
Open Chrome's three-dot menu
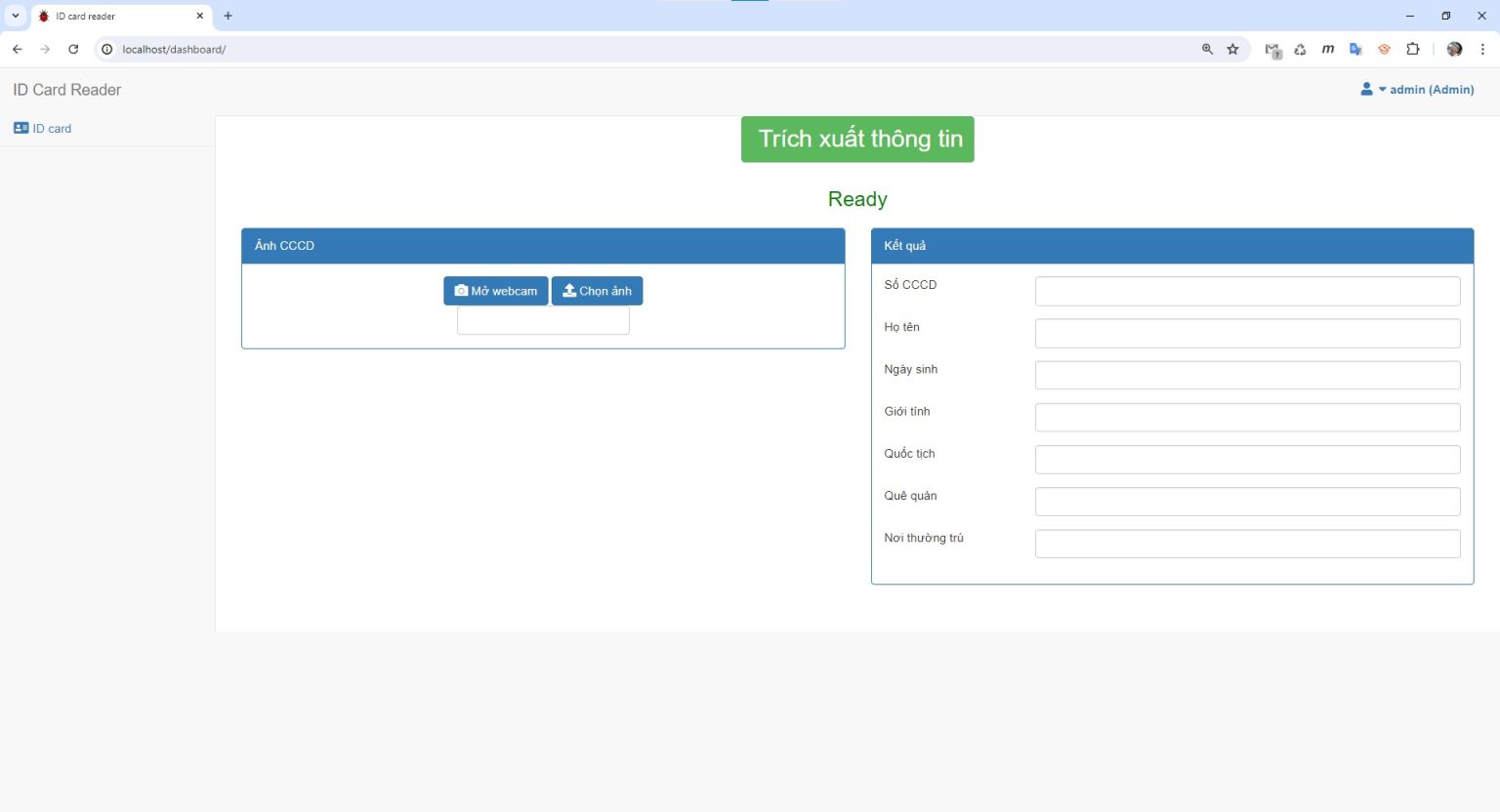click(x=1482, y=49)
